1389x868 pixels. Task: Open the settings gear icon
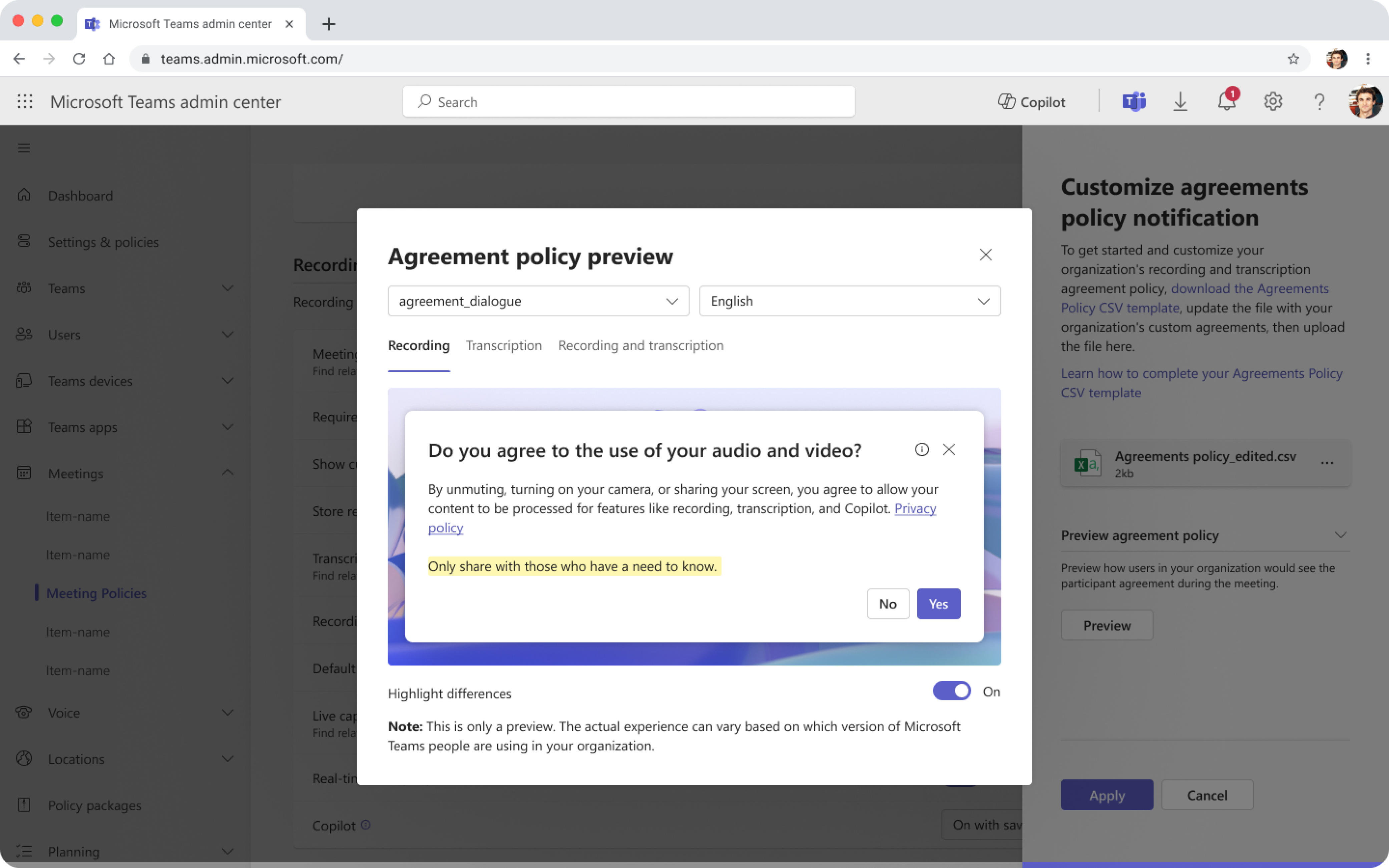coord(1273,102)
